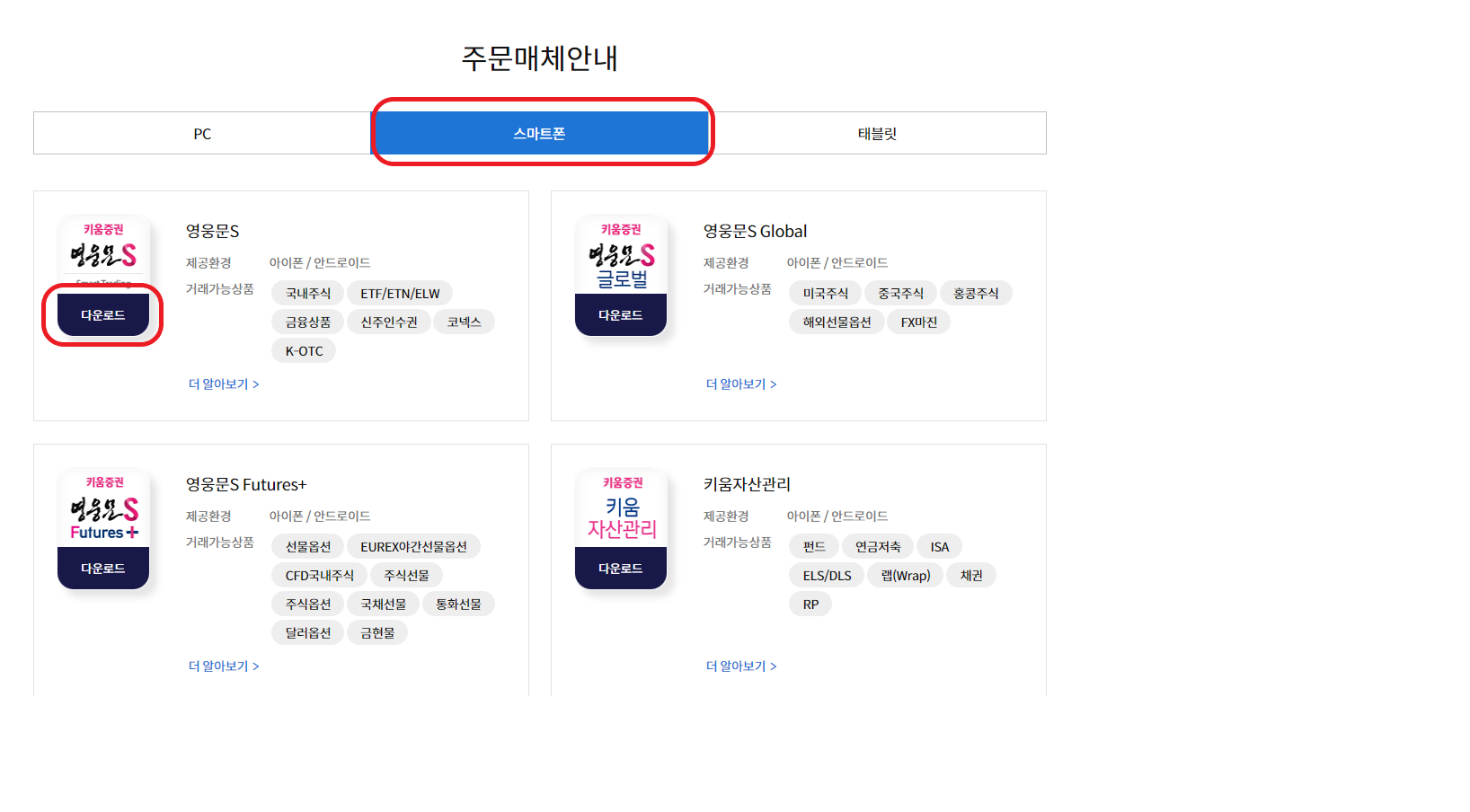Click the 해외선물옵션 tag
The image size is (1470, 812).
click(x=837, y=322)
